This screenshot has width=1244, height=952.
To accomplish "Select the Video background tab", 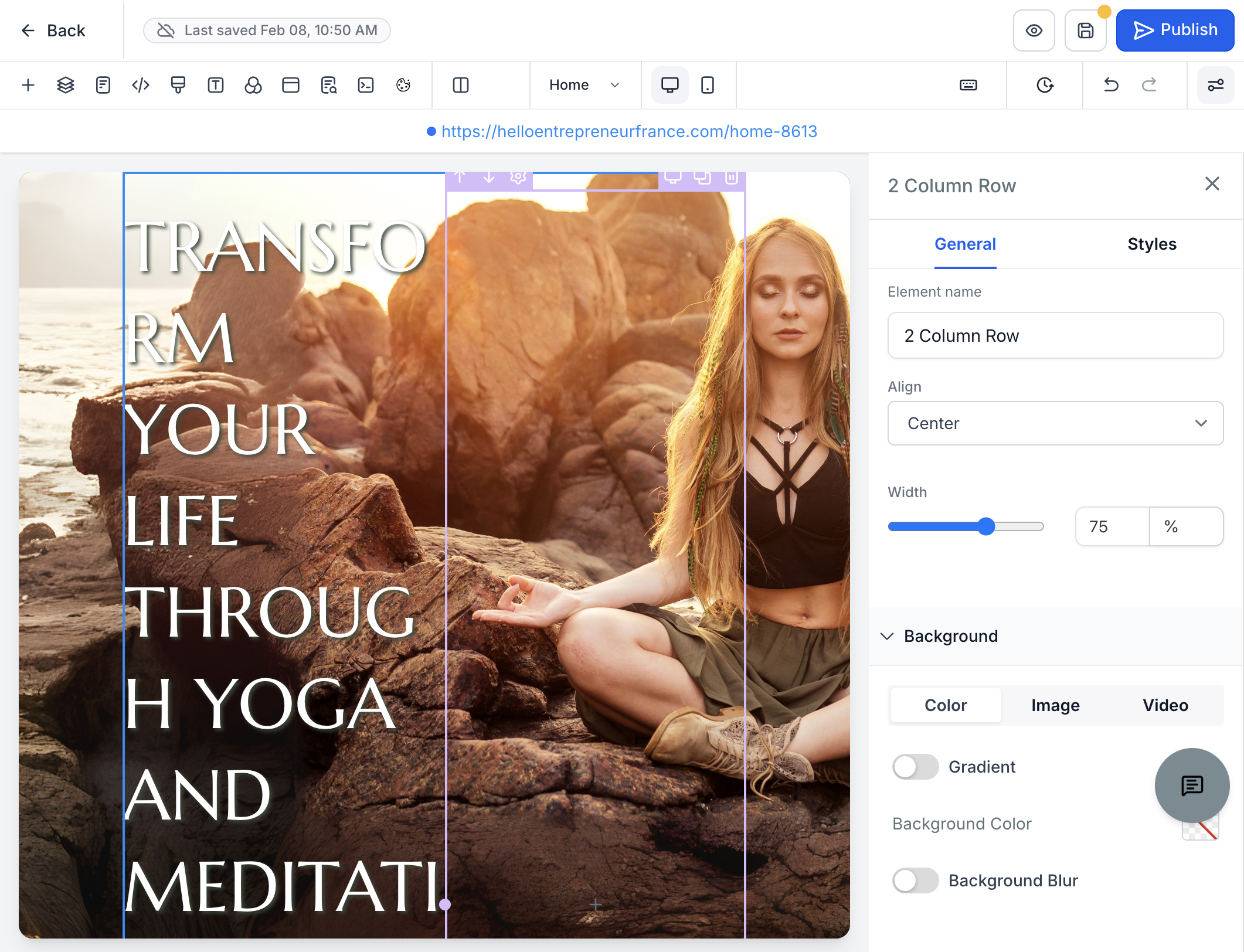I will click(x=1165, y=705).
